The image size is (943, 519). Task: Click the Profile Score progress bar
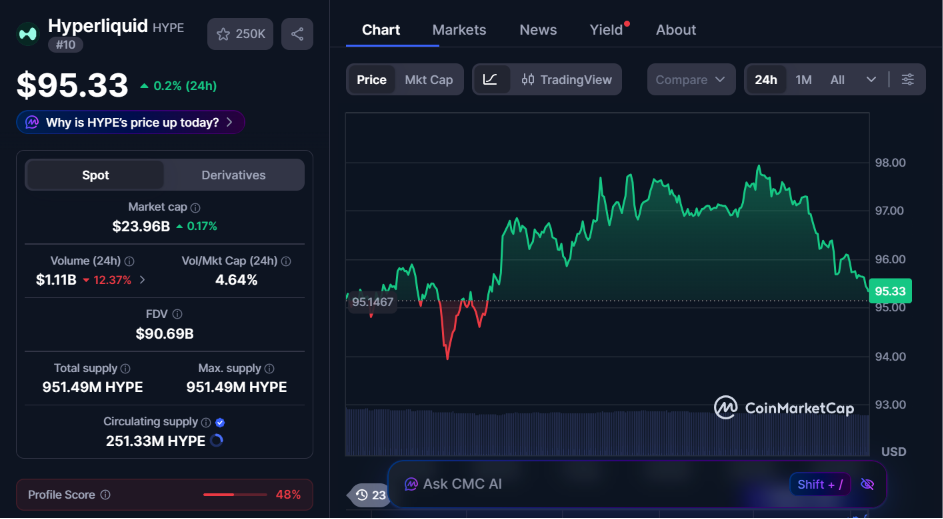click(x=235, y=495)
